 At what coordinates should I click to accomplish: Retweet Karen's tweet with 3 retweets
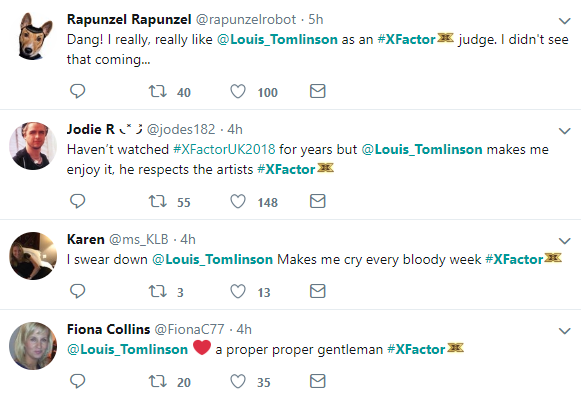[158, 291]
